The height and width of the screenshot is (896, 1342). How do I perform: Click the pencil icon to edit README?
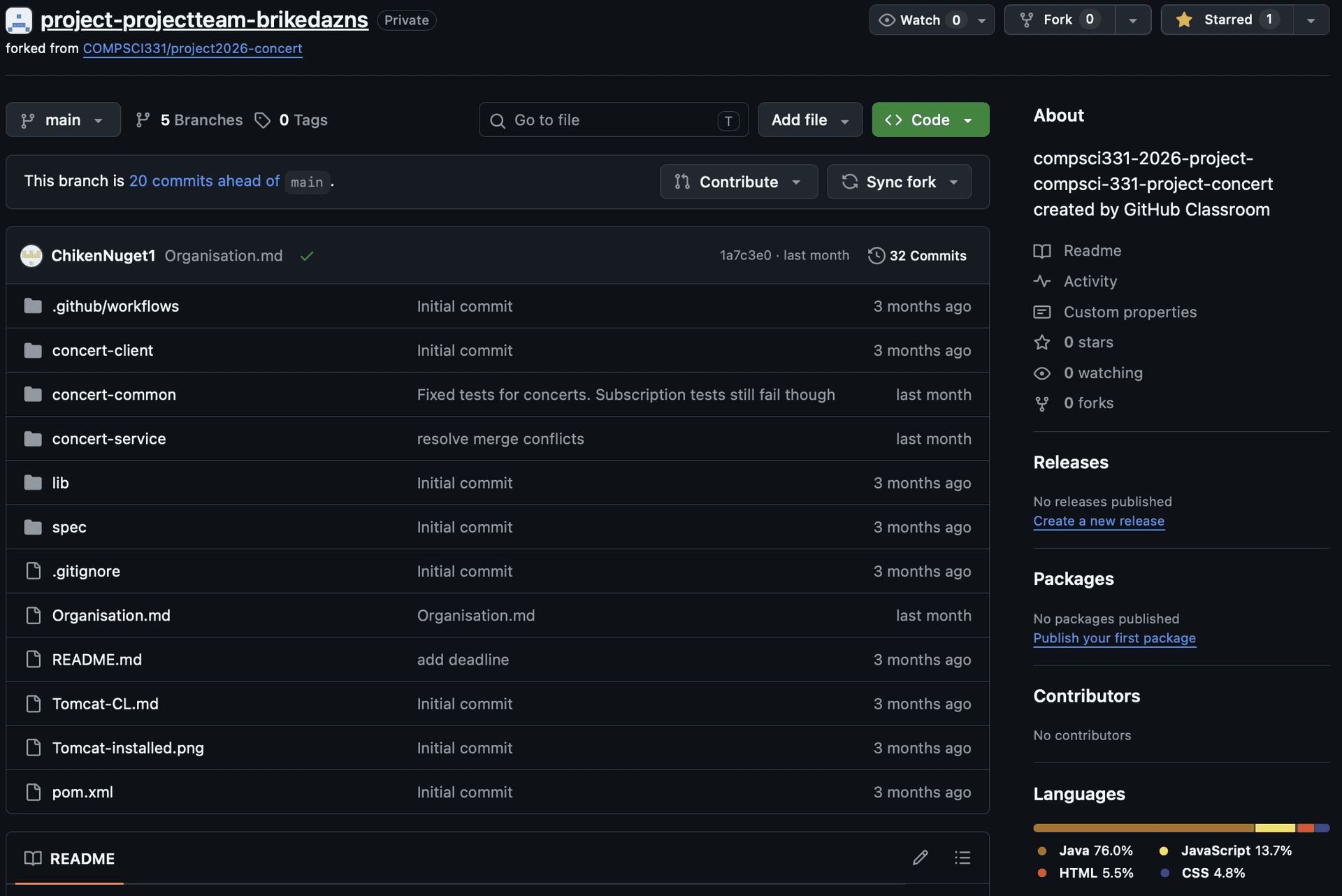[920, 858]
